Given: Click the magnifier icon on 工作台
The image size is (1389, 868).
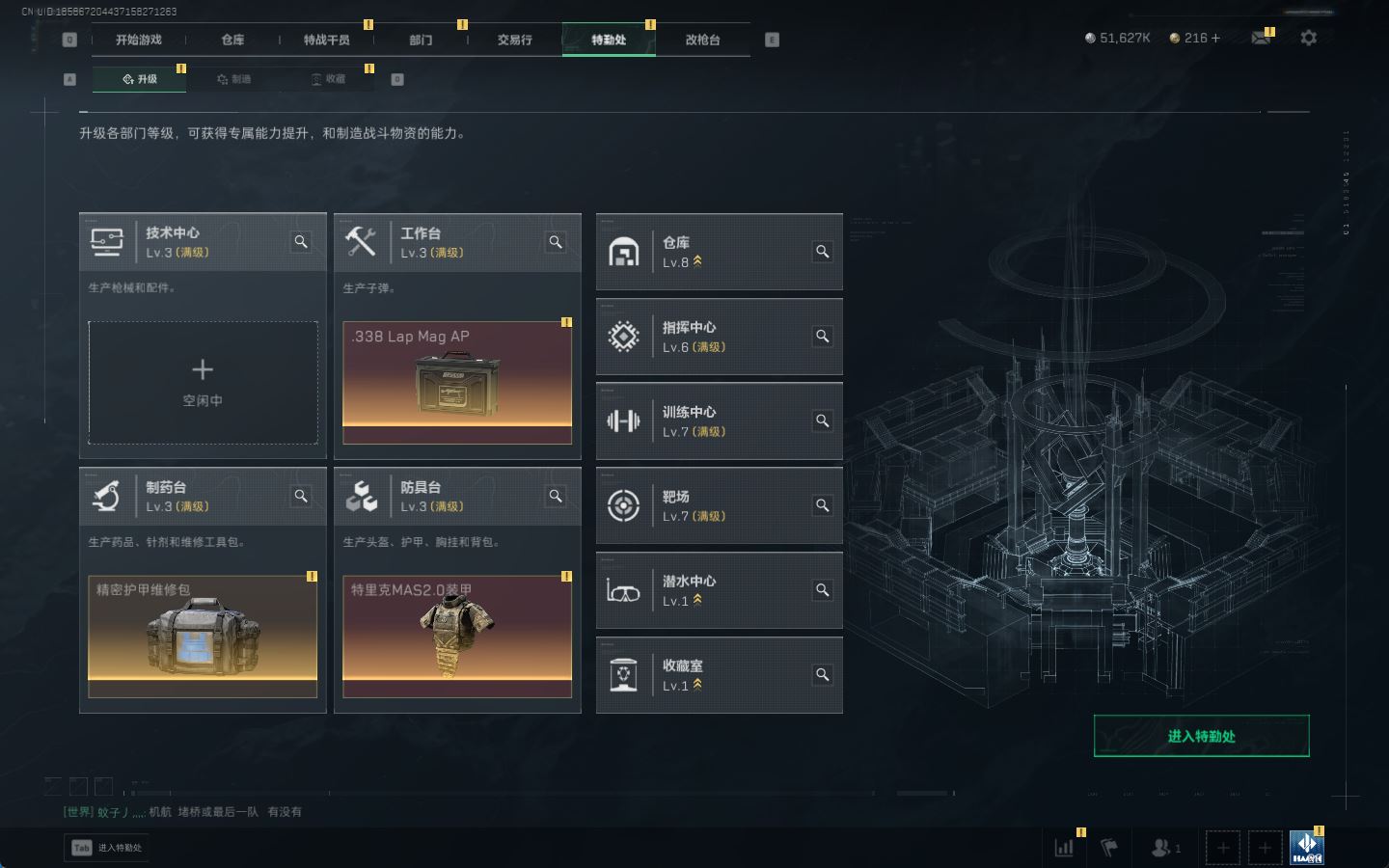Looking at the screenshot, I should point(556,242).
